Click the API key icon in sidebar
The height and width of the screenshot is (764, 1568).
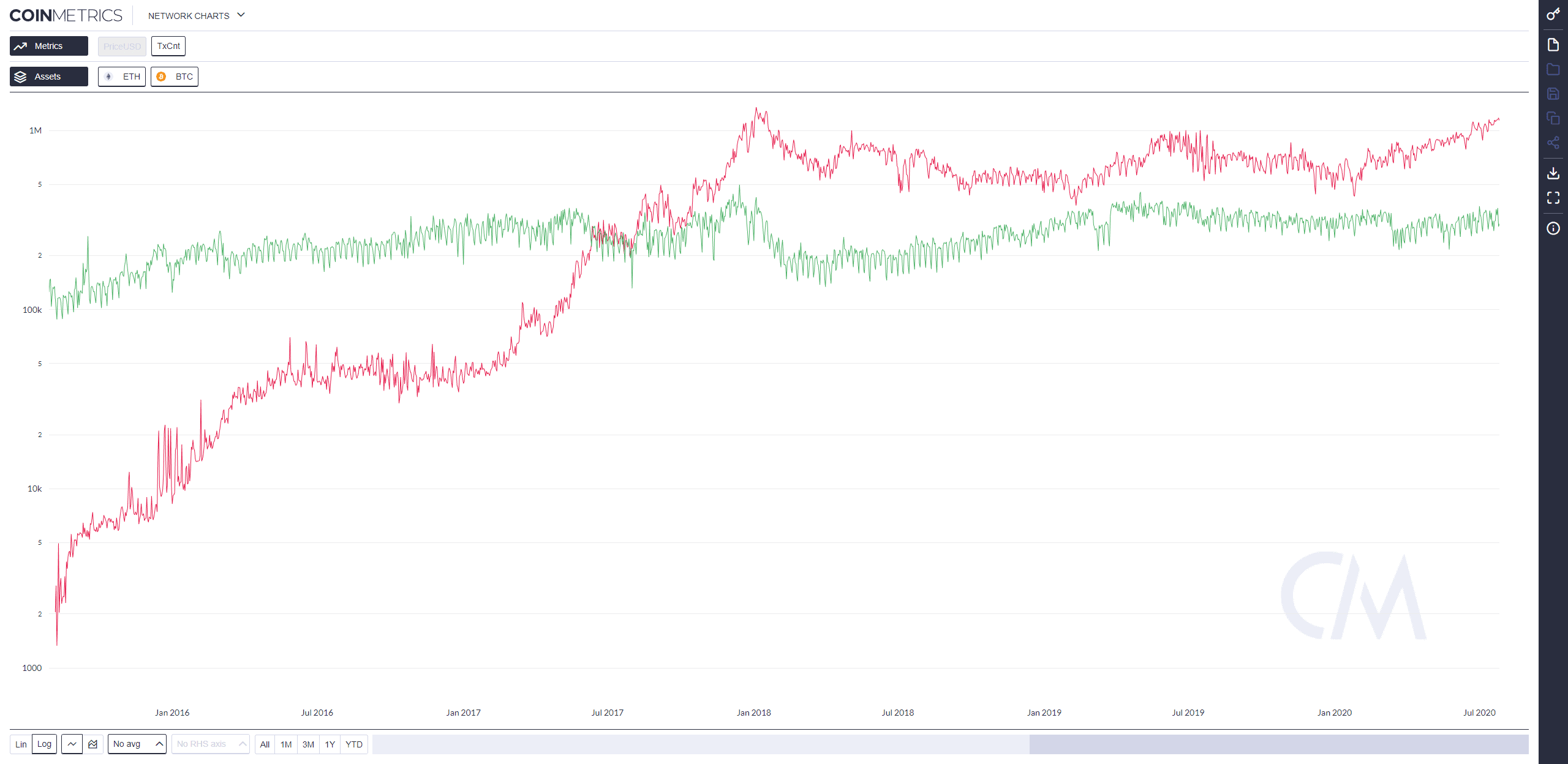pos(1553,14)
